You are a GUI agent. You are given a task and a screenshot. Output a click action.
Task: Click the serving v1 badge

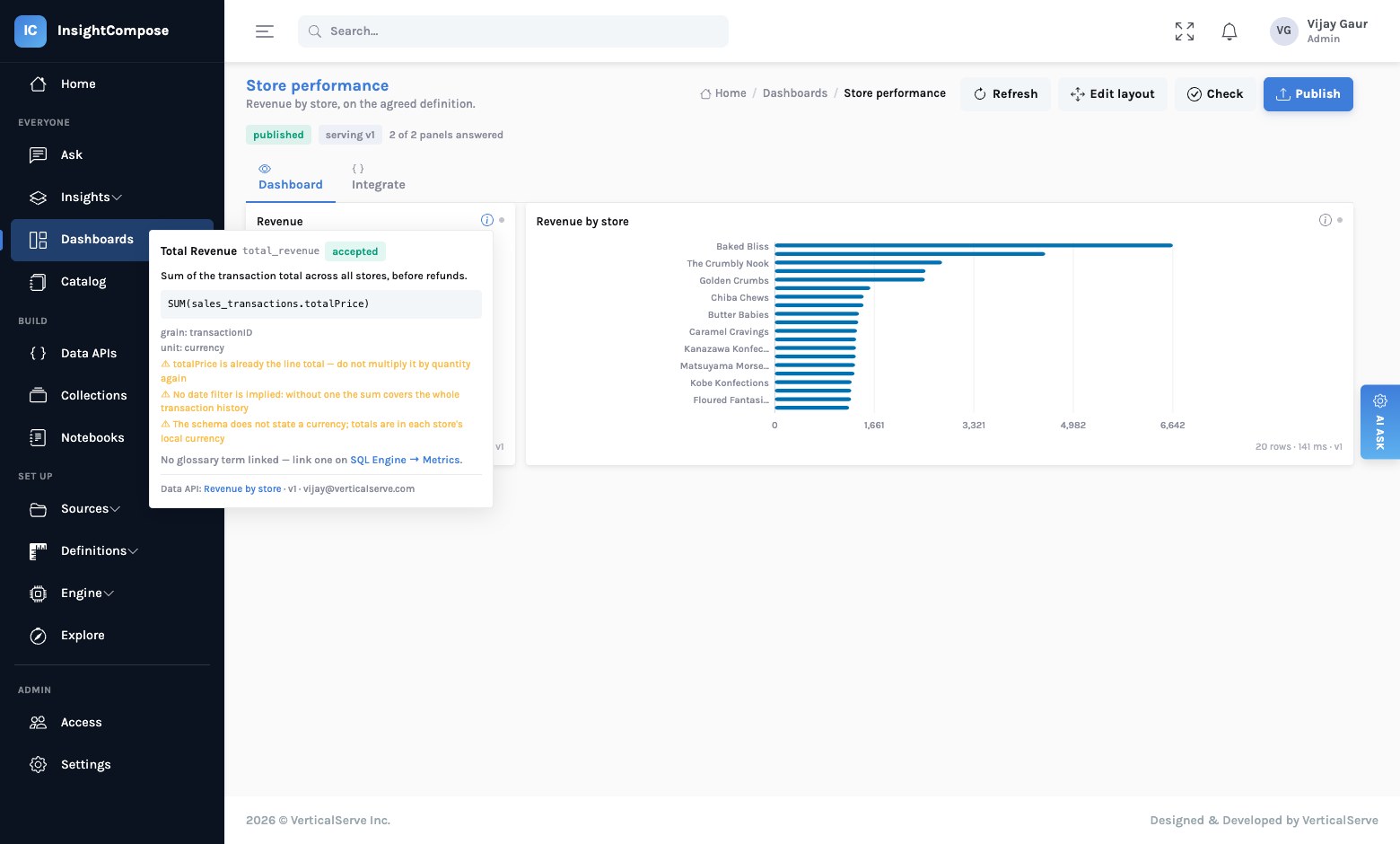click(x=350, y=135)
